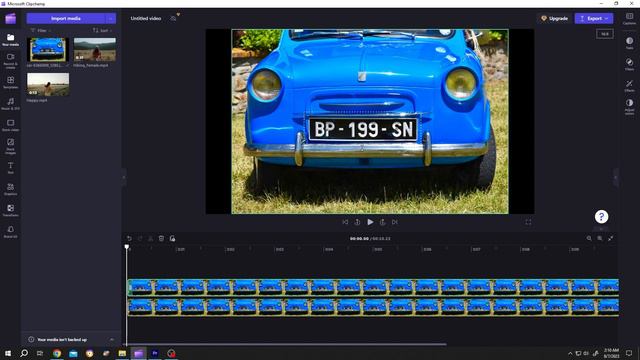
Task: Undo the last timeline action
Action: (129, 238)
